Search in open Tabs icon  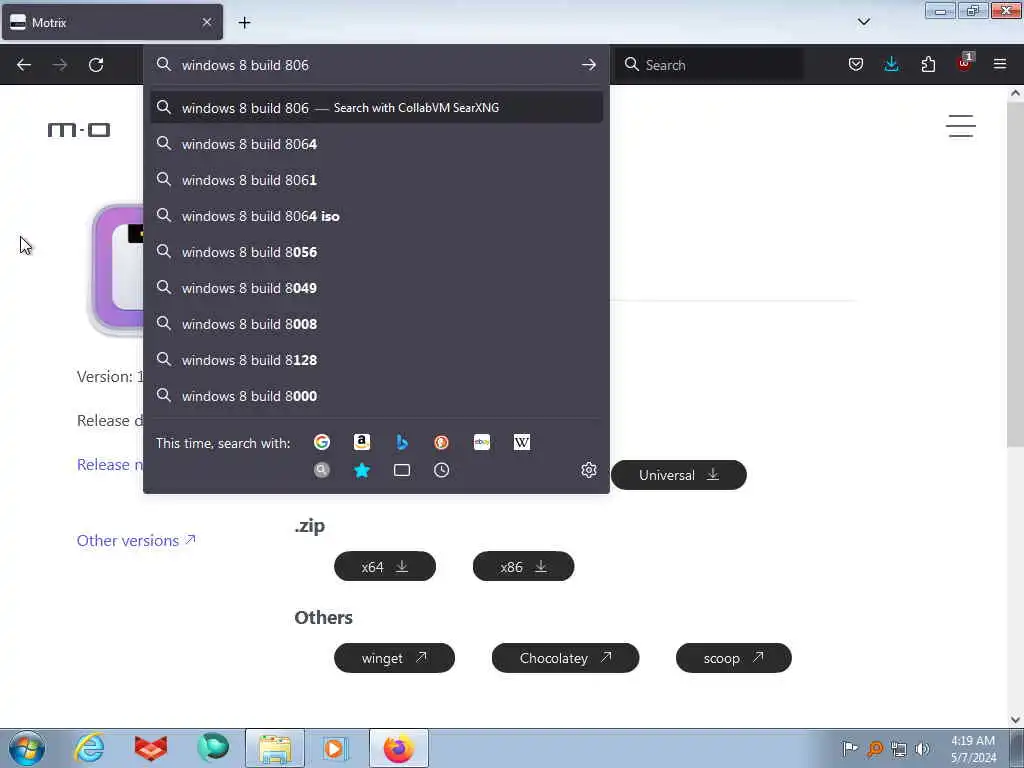(x=402, y=470)
